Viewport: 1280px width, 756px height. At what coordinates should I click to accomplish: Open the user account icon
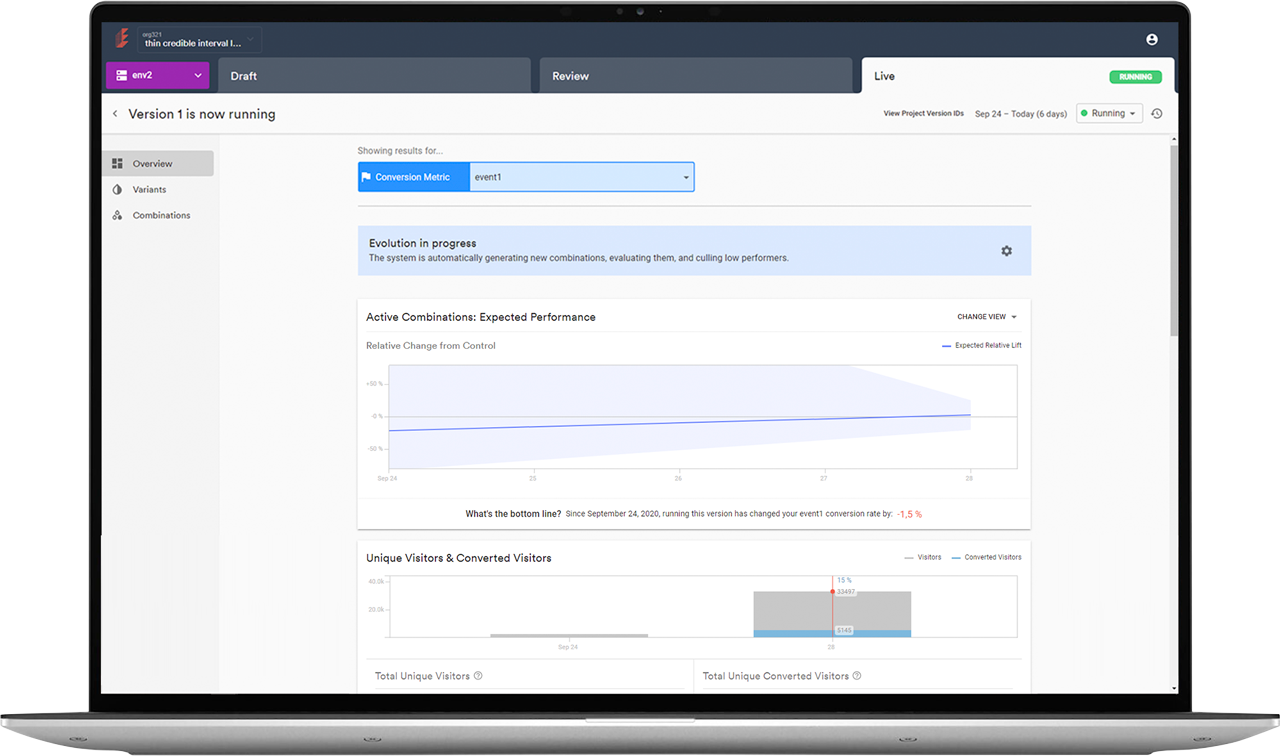click(x=1152, y=39)
